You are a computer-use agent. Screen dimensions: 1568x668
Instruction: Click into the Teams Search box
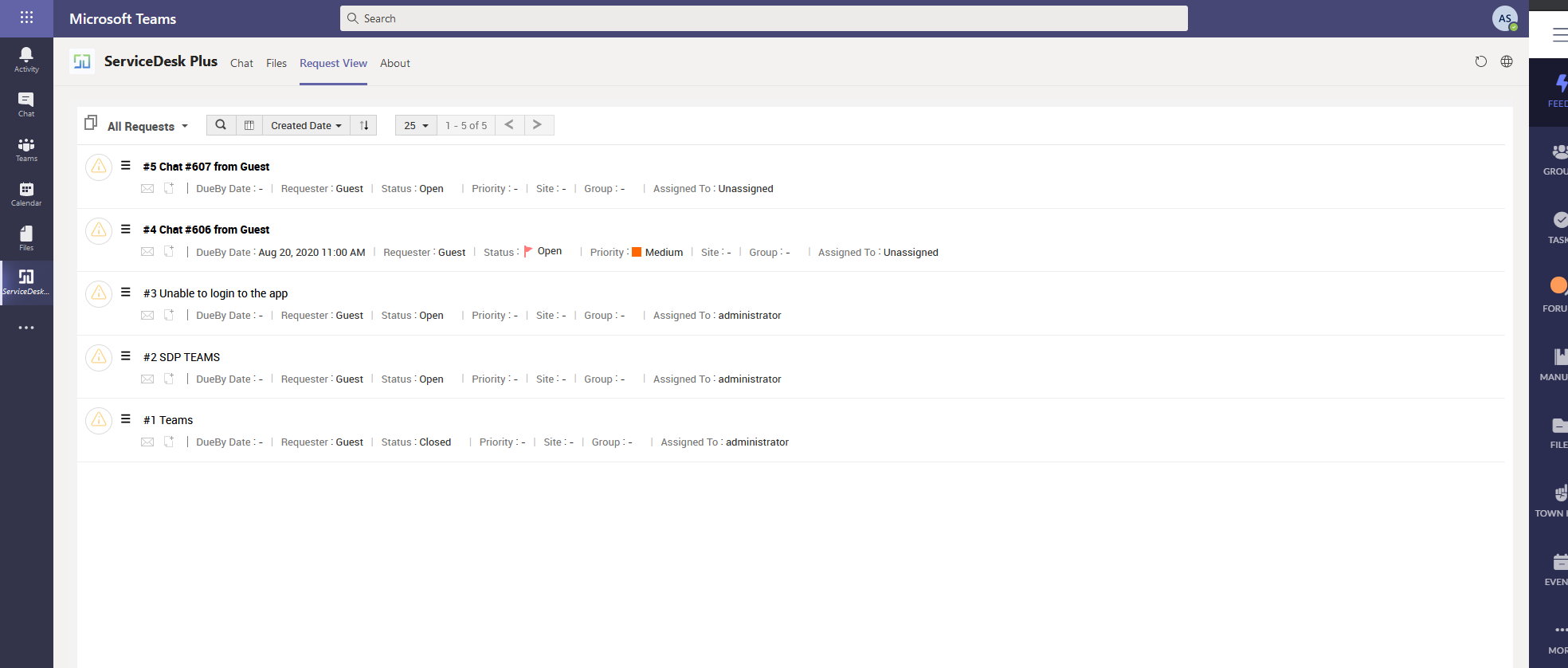pos(763,18)
